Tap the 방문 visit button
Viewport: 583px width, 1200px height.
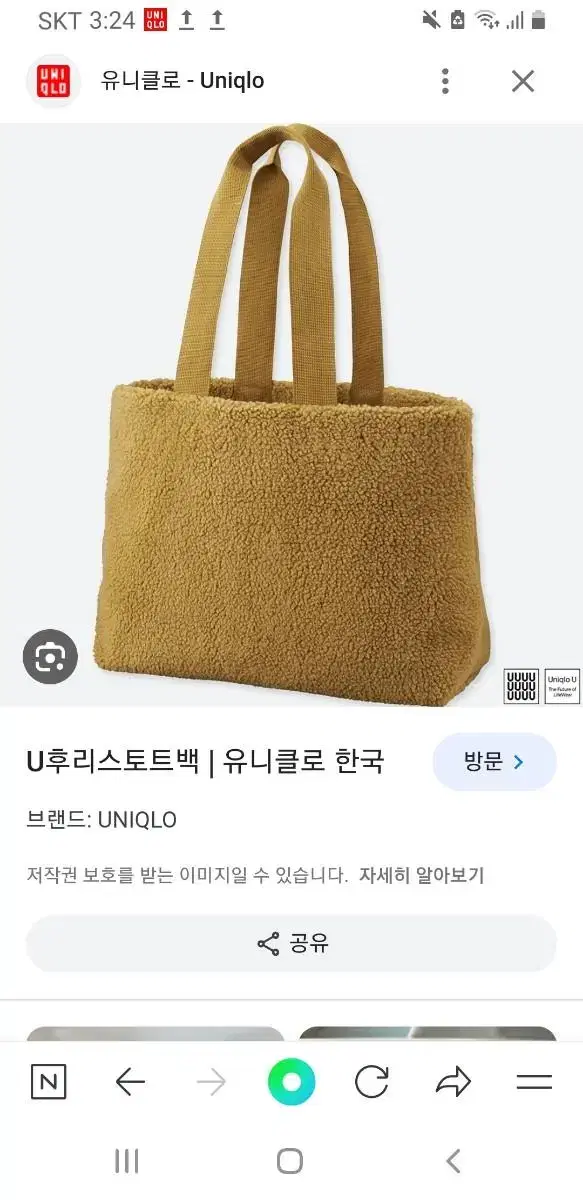[494, 762]
